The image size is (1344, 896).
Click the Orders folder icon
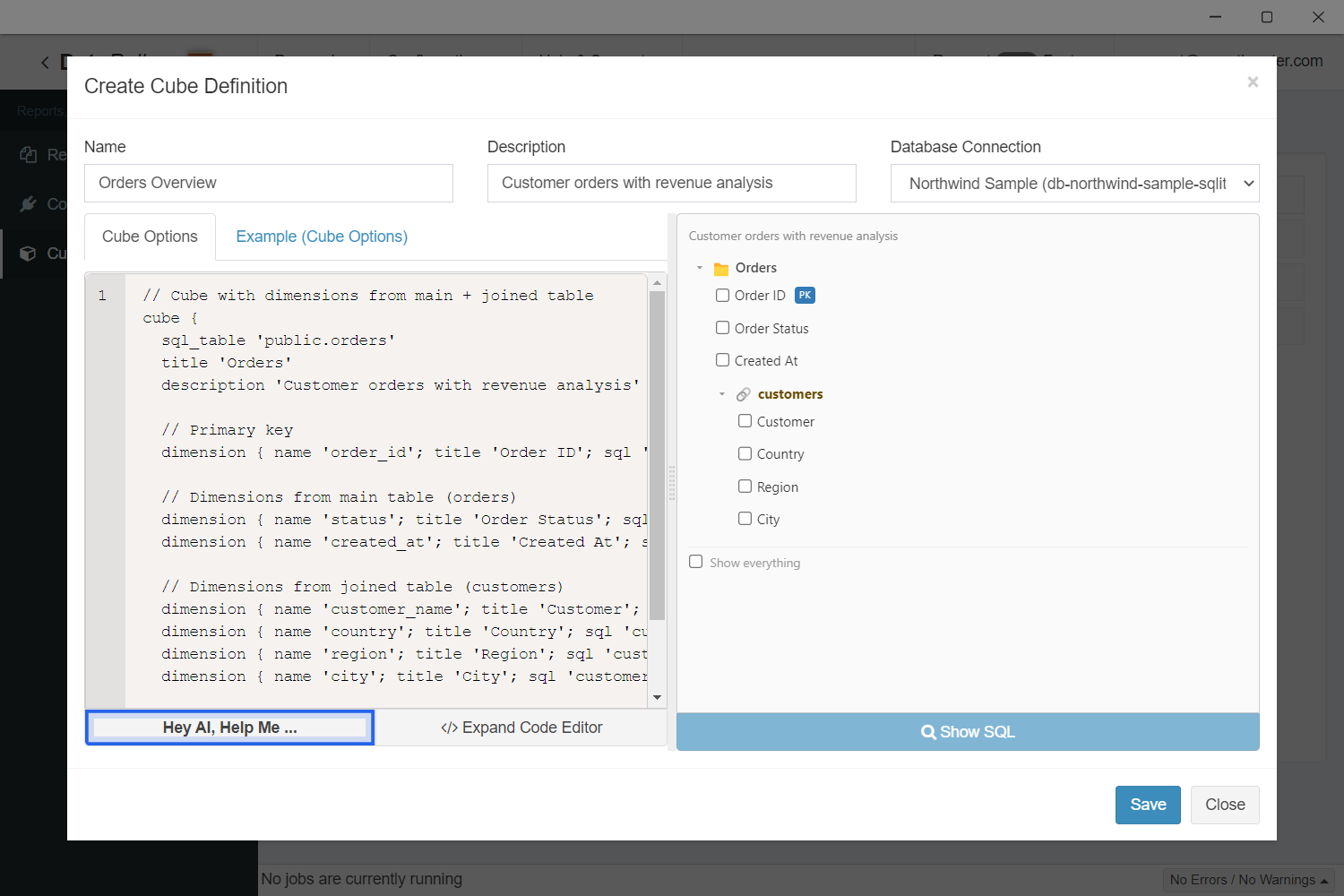pos(721,269)
